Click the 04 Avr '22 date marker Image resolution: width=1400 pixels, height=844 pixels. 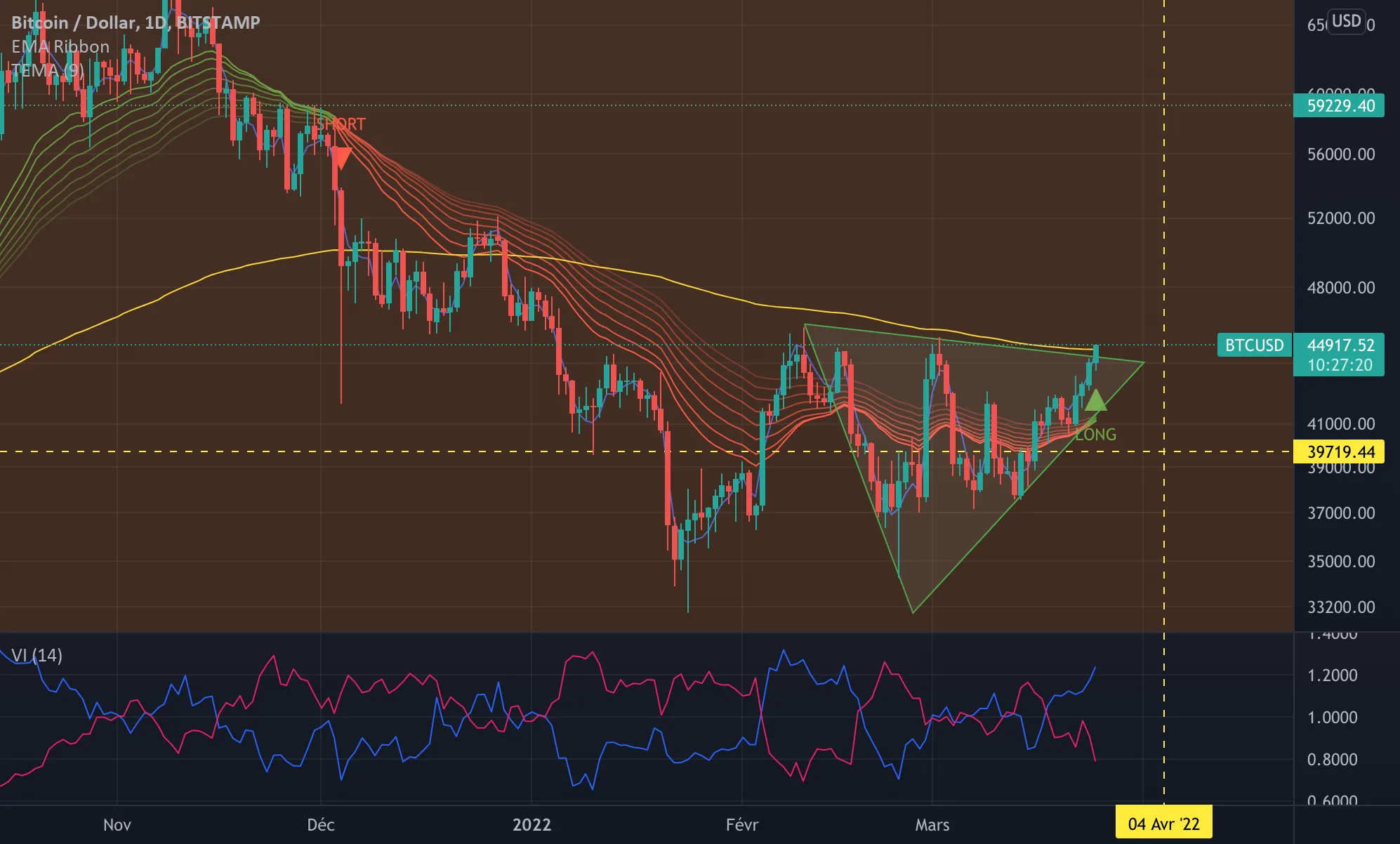(1163, 824)
